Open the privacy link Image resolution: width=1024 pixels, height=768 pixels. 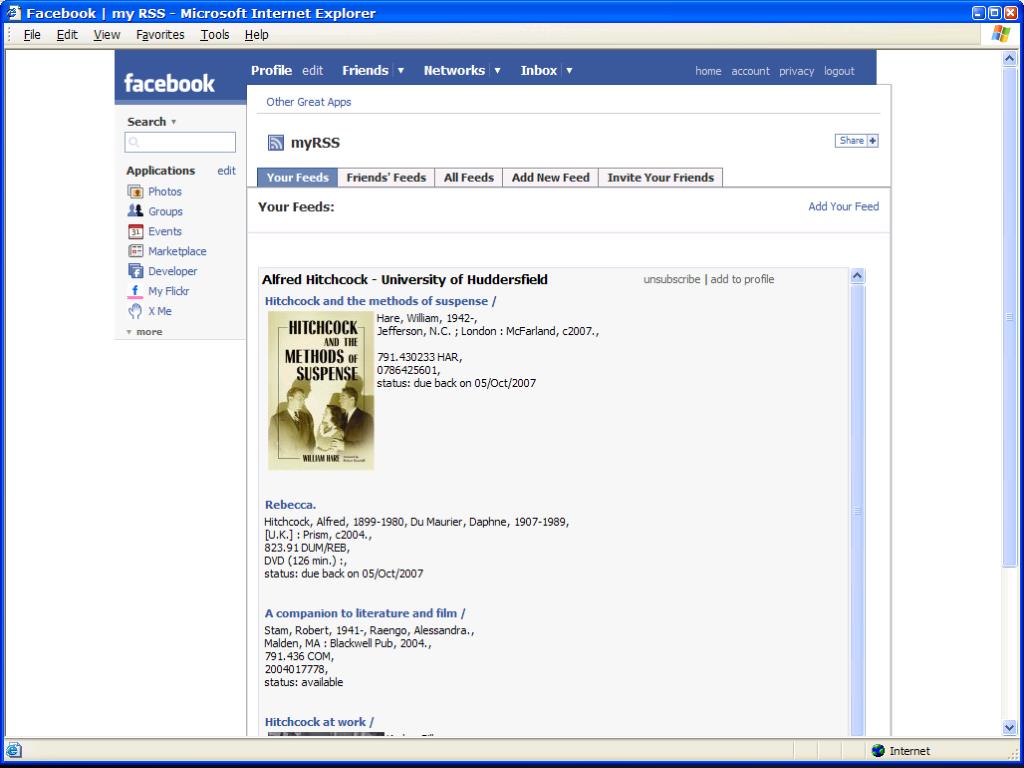coord(796,71)
